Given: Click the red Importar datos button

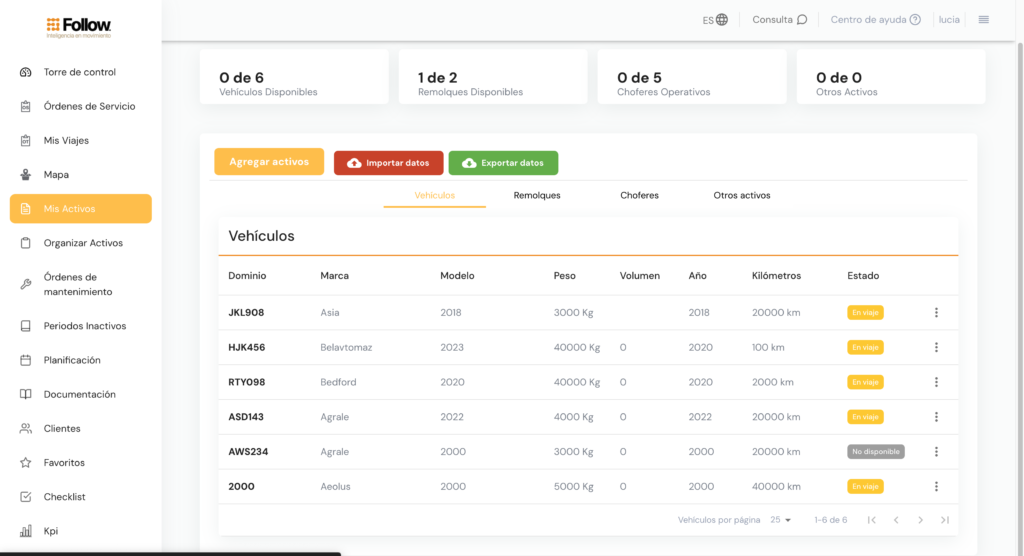Looking at the screenshot, I should point(388,163).
